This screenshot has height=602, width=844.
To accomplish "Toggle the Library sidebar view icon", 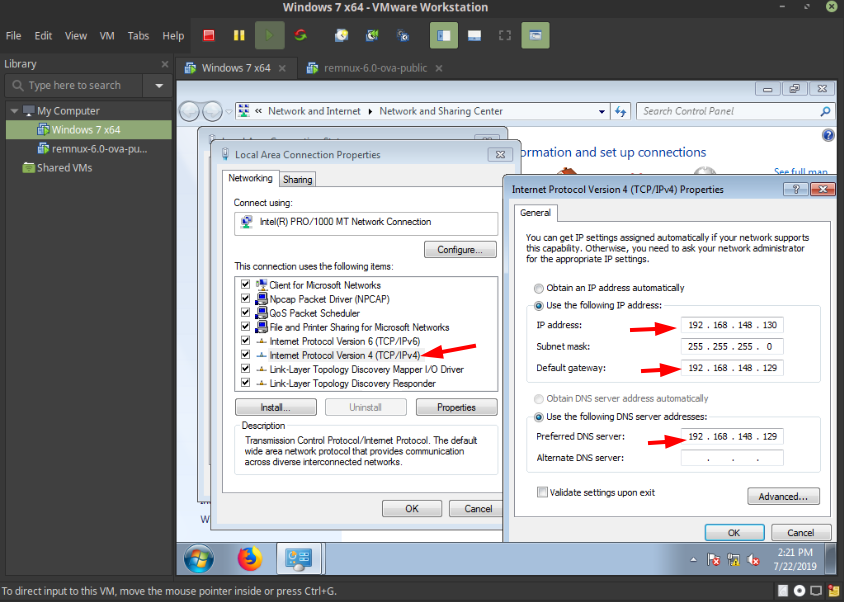I will click(444, 36).
